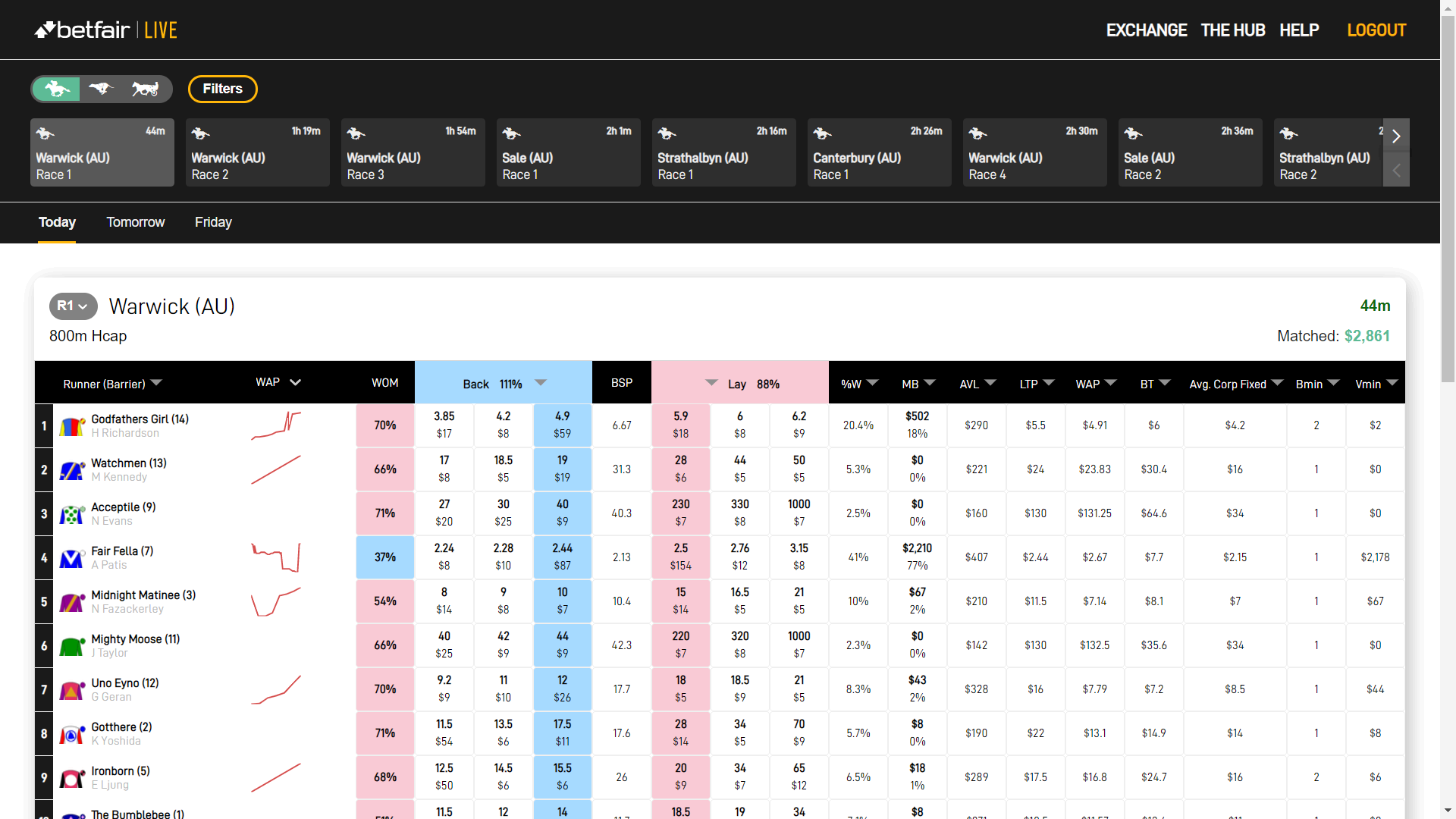Open THE HUB menu item
The height and width of the screenshot is (819, 1456).
[x=1232, y=30]
